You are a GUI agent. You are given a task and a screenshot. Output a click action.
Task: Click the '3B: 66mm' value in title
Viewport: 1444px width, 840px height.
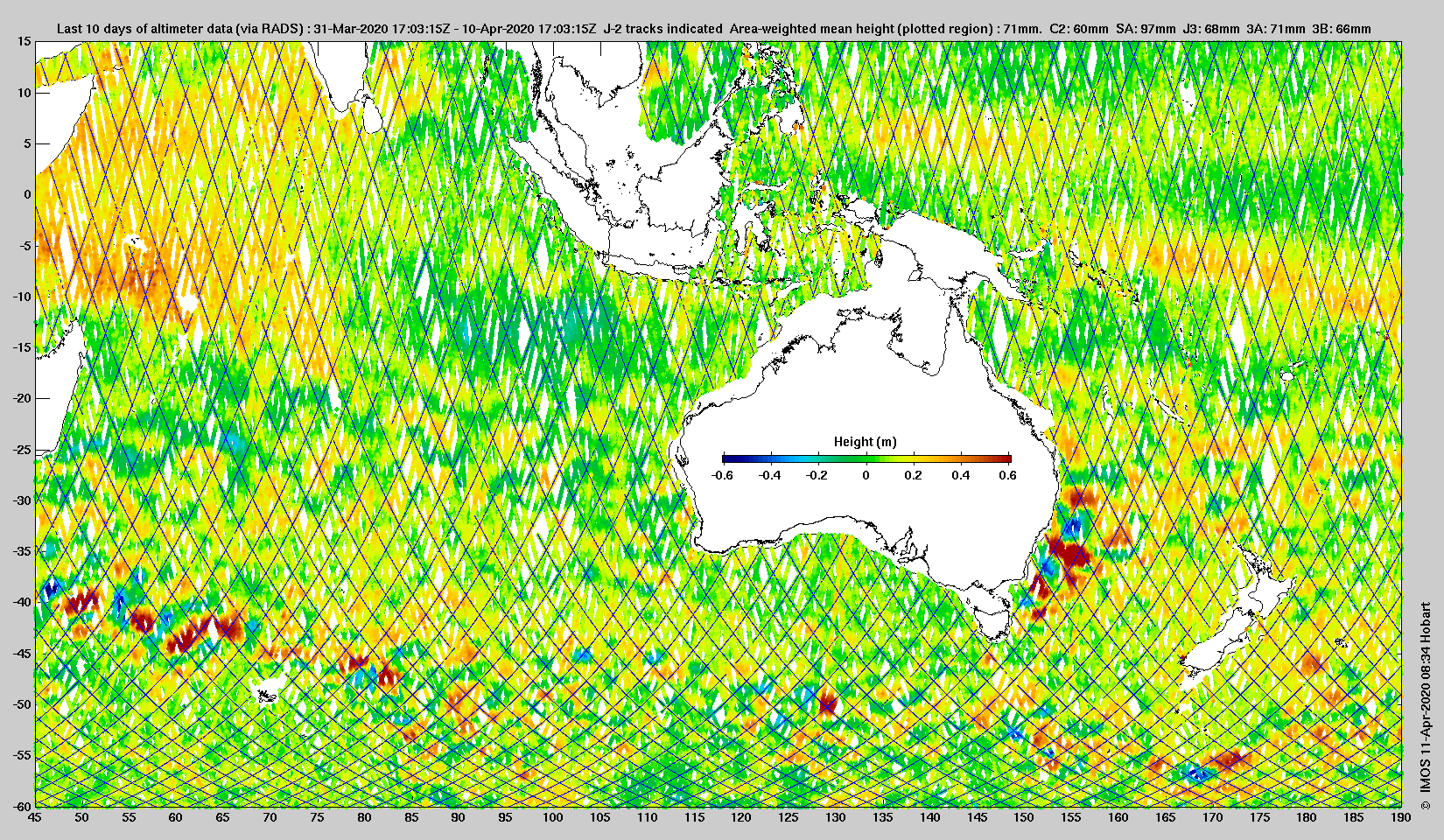pyautogui.click(x=1342, y=29)
